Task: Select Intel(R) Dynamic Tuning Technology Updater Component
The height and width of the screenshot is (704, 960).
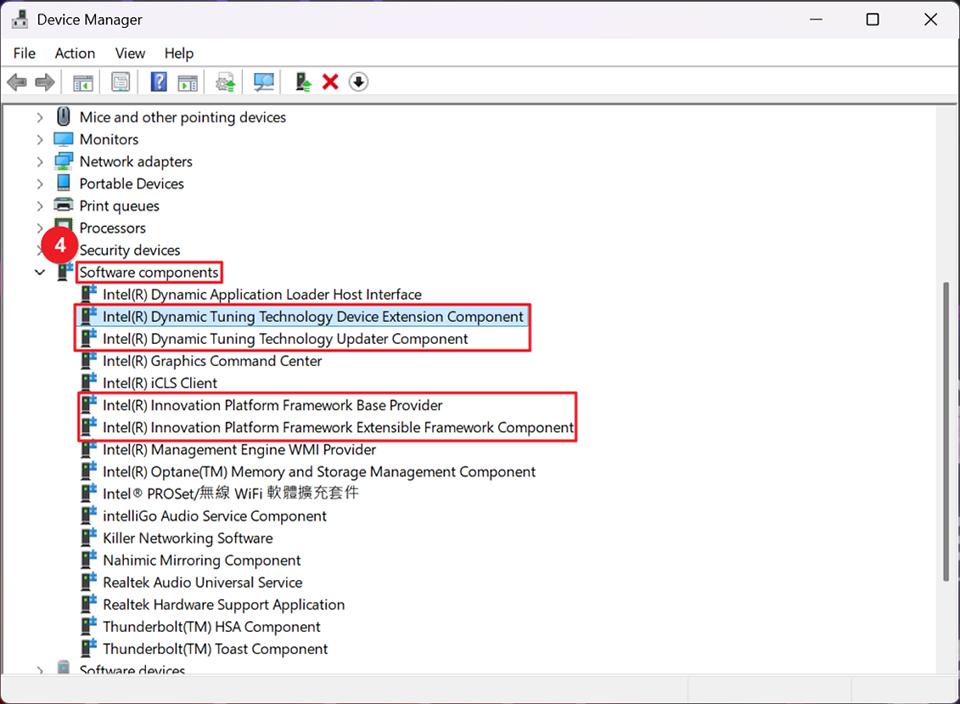Action: (x=285, y=339)
